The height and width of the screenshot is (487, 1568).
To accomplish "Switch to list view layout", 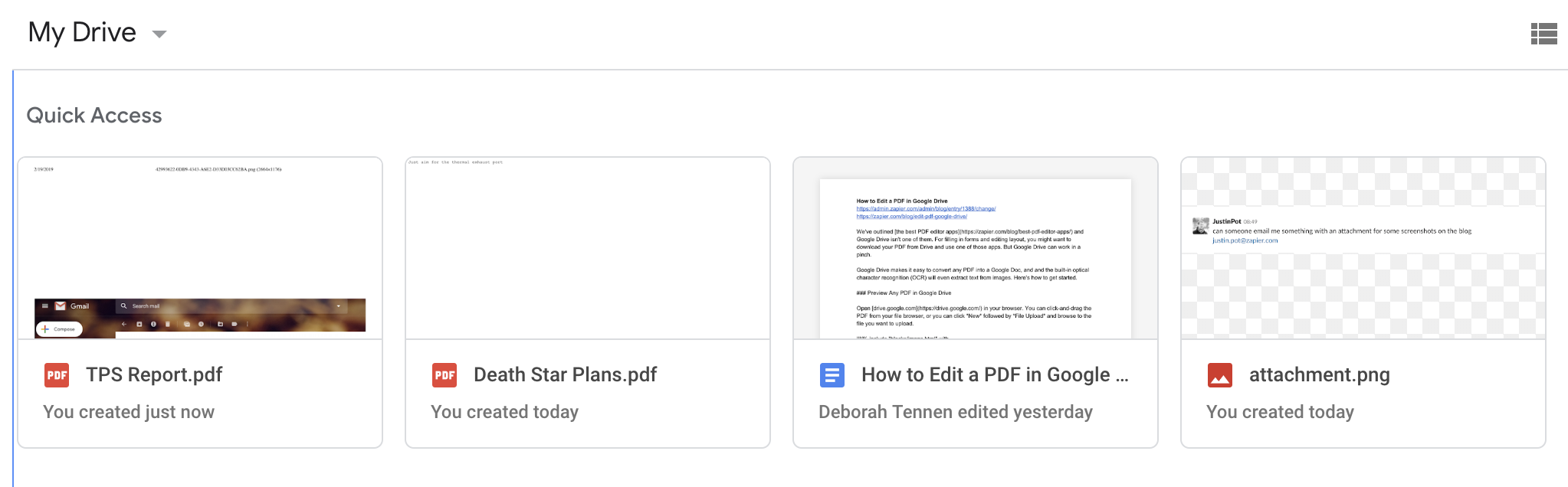I will tap(1543, 34).
